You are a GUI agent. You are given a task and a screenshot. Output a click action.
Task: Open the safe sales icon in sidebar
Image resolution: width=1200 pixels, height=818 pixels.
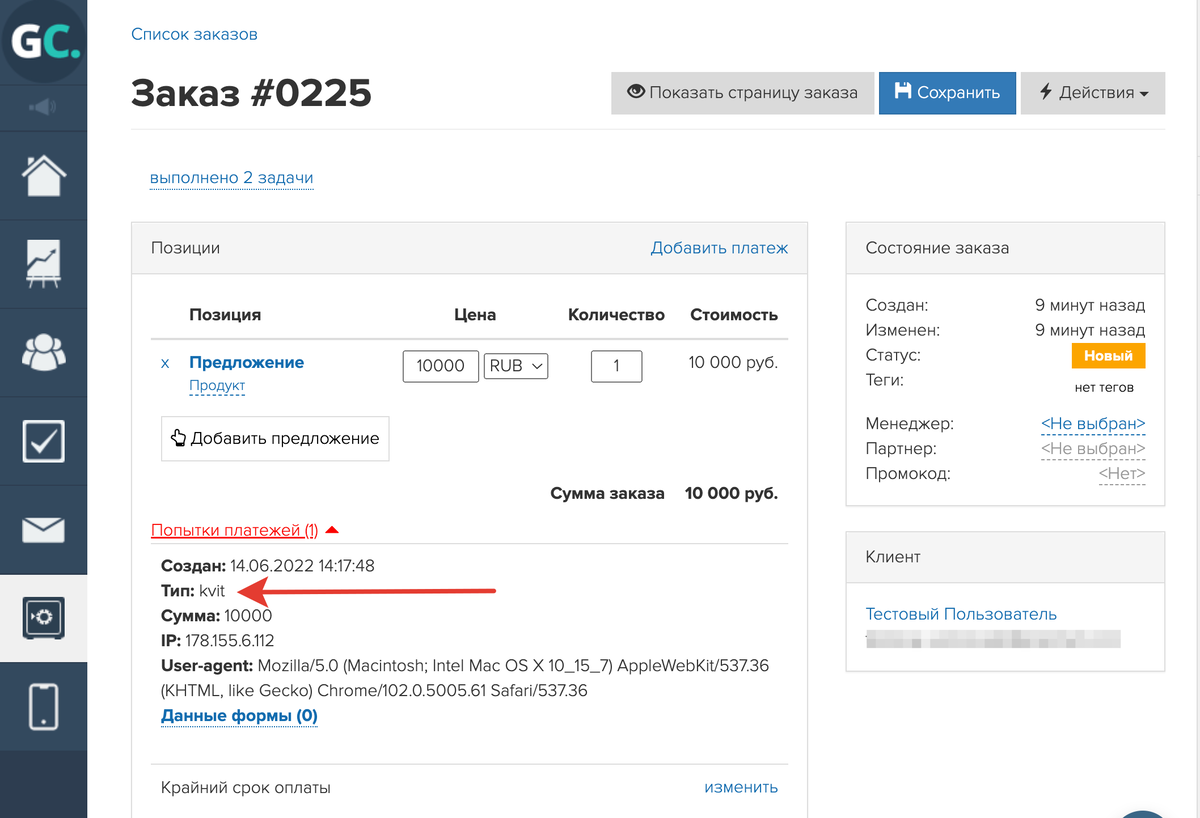tap(43, 617)
